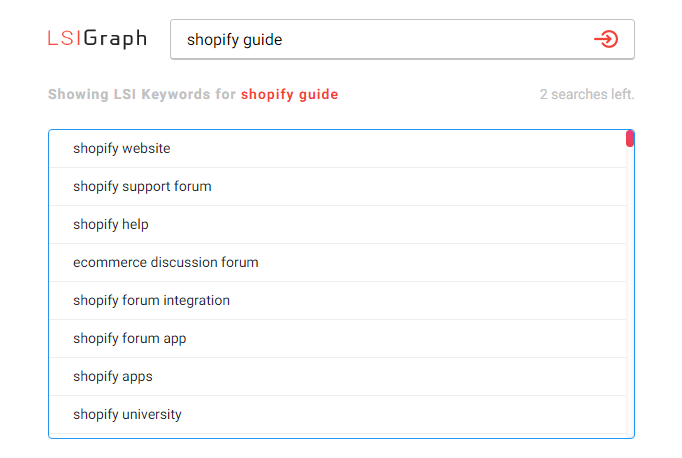Click the red search arrow icon
The width and height of the screenshot is (682, 458).
point(606,39)
